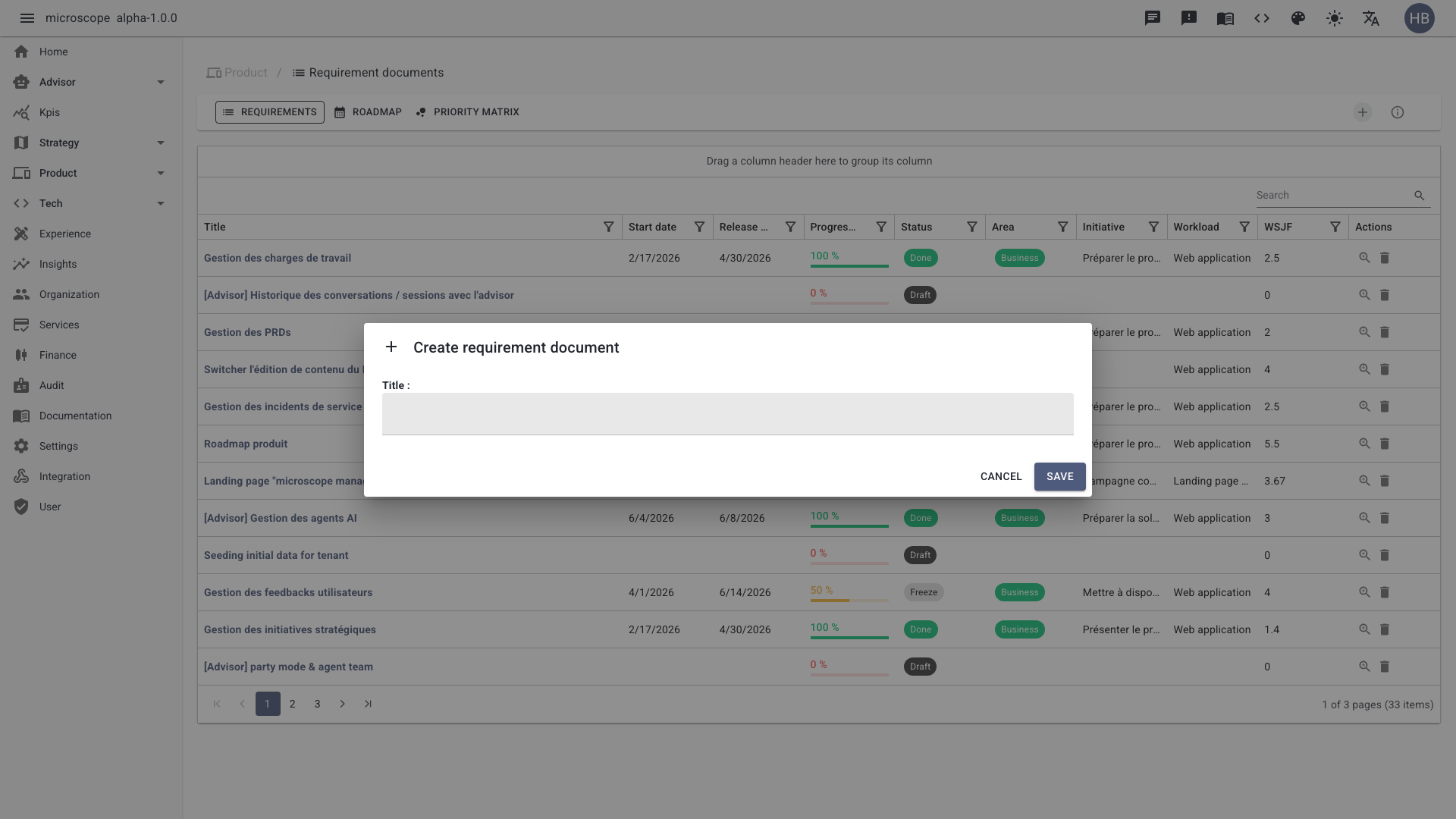Open Finance in sidebar
The height and width of the screenshot is (819, 1456).
pyautogui.click(x=91, y=355)
